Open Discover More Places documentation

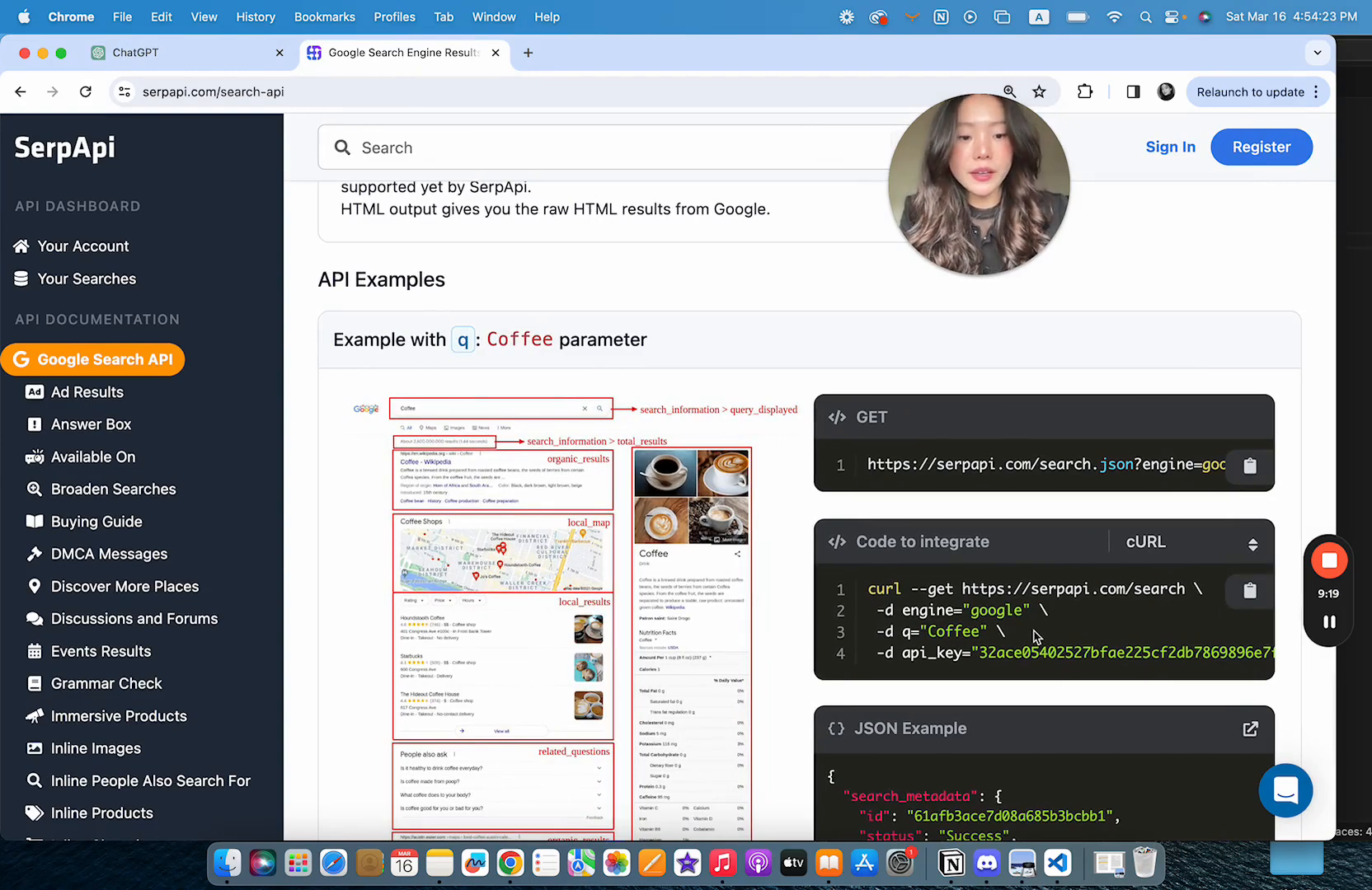[113, 586]
